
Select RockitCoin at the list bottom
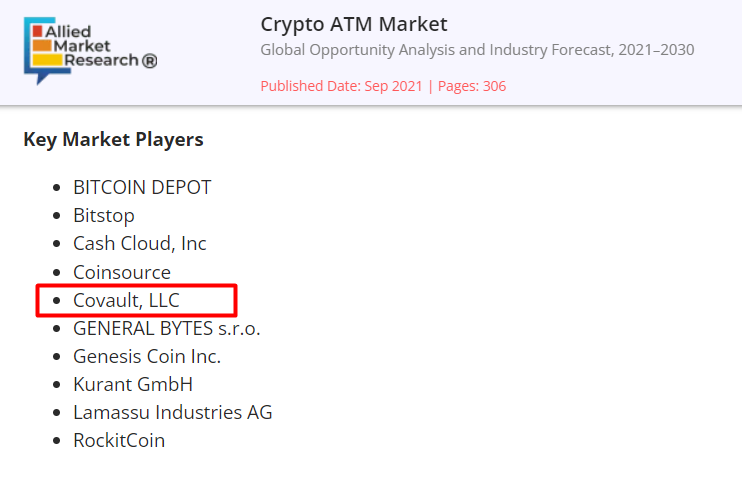[119, 441]
